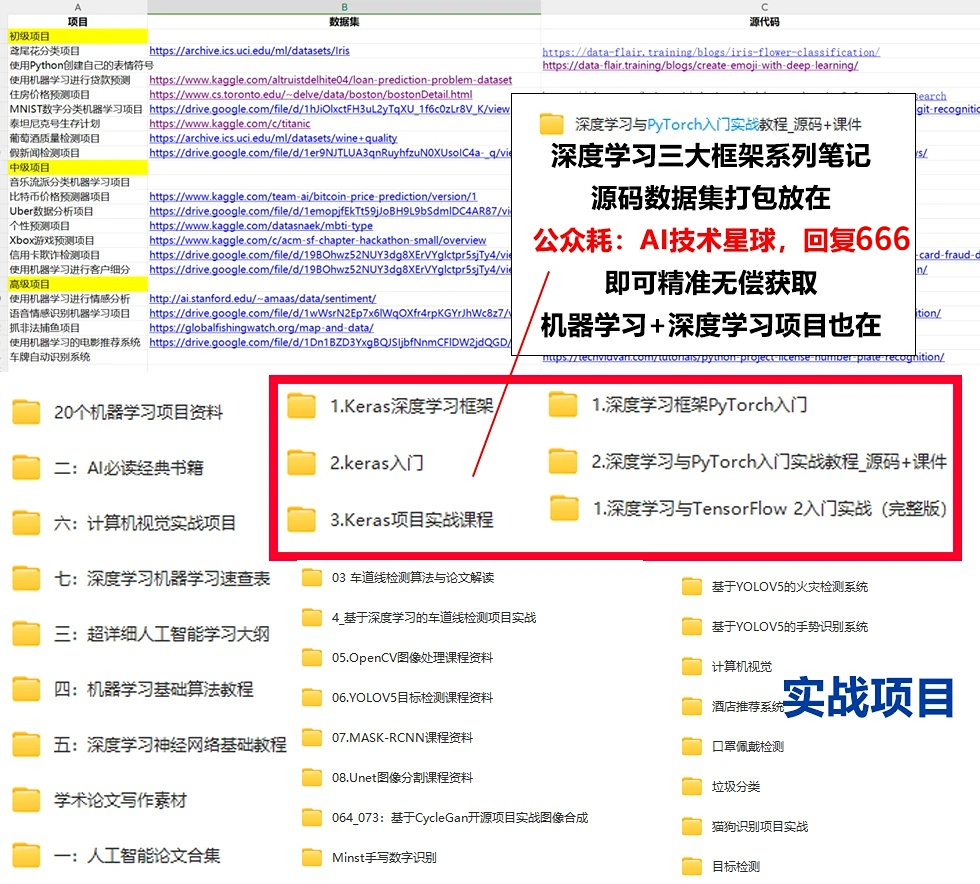Open the 五：深度学习神经网络基础教程 folder icon
The width and height of the screenshot is (980, 884).
pos(26,745)
